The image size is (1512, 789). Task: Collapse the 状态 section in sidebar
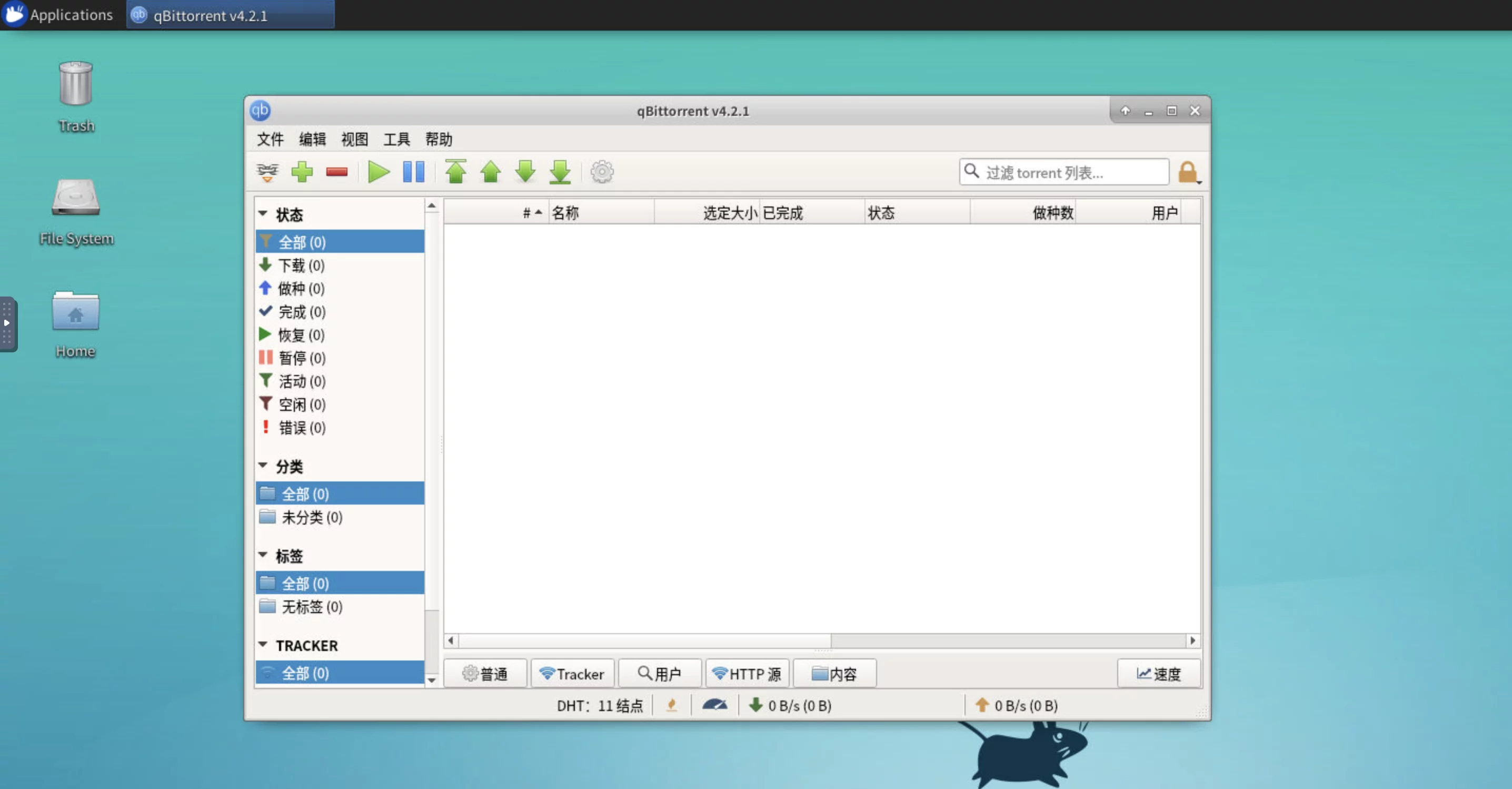click(263, 214)
